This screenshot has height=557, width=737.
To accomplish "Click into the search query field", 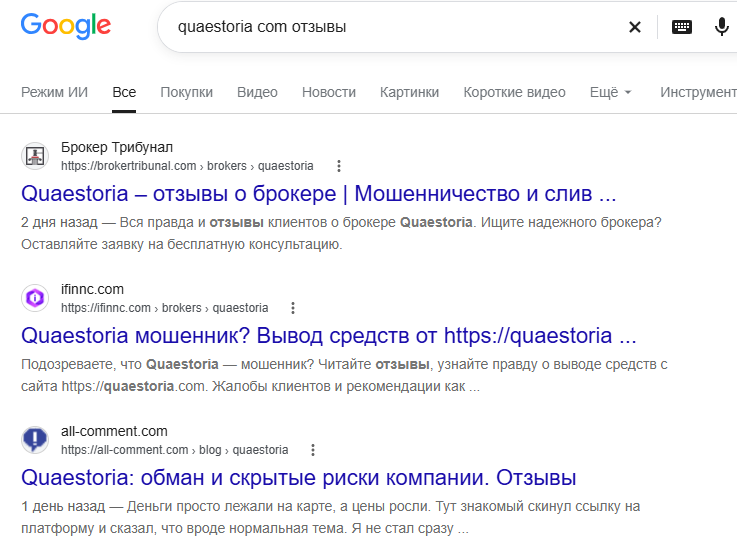I will click(395, 27).
